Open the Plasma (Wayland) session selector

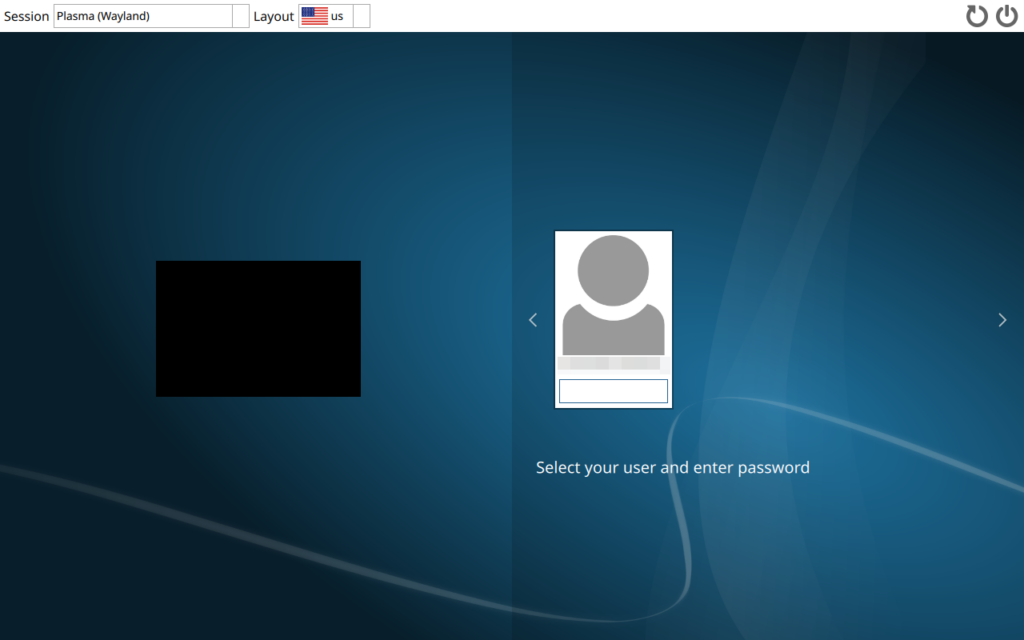[142, 16]
